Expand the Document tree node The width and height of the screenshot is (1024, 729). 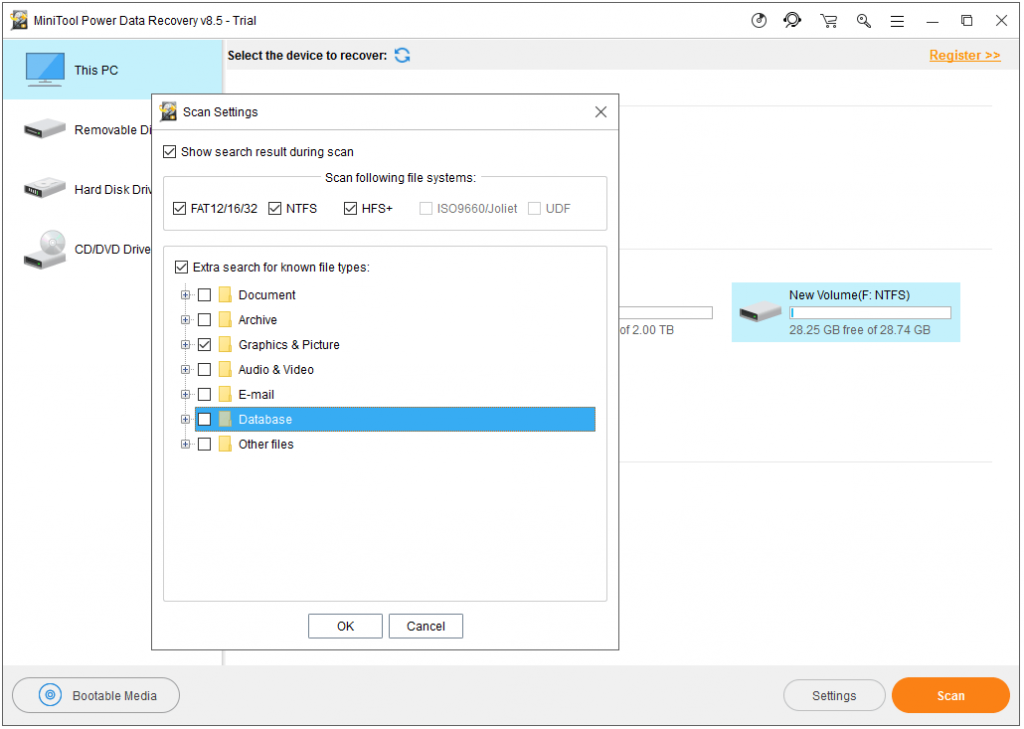tap(185, 295)
